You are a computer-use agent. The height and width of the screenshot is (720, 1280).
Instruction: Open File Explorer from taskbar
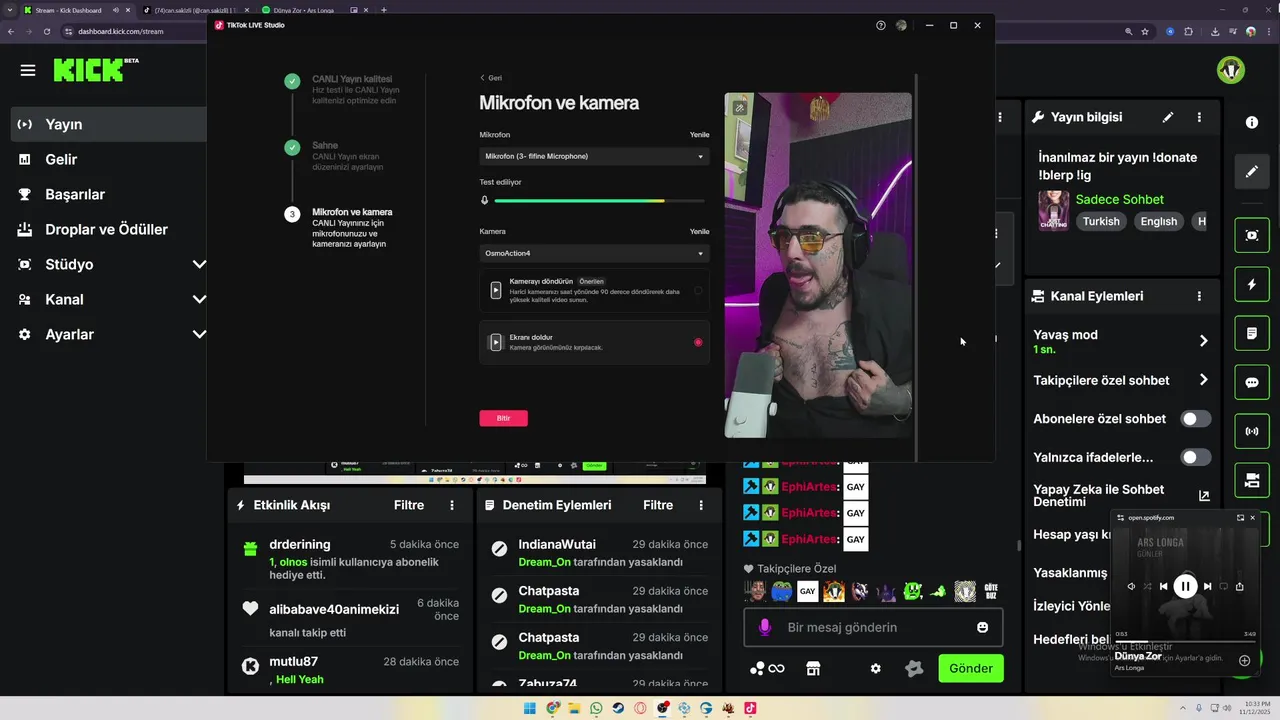click(575, 708)
